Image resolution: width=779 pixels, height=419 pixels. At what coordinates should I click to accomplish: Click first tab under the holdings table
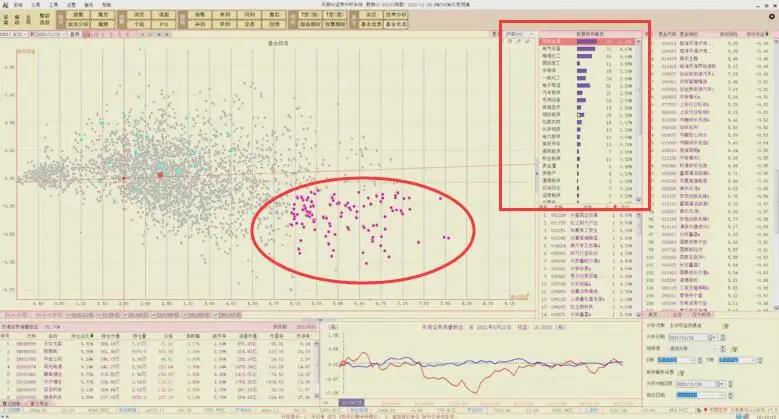coord(11,404)
